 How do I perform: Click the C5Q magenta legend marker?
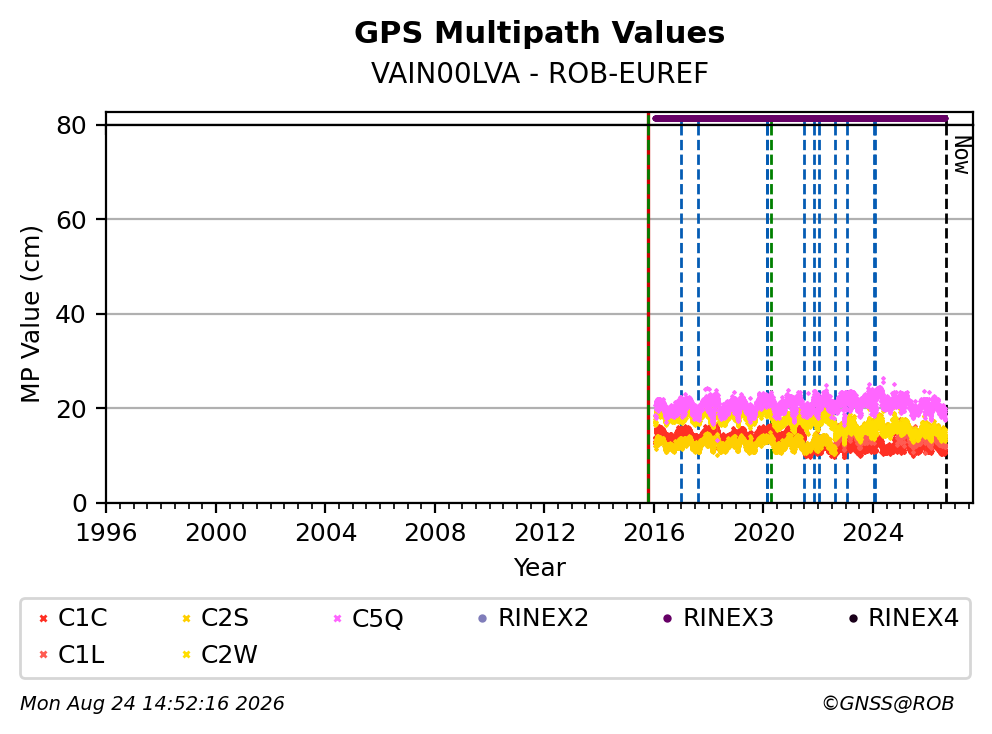tap(337, 618)
